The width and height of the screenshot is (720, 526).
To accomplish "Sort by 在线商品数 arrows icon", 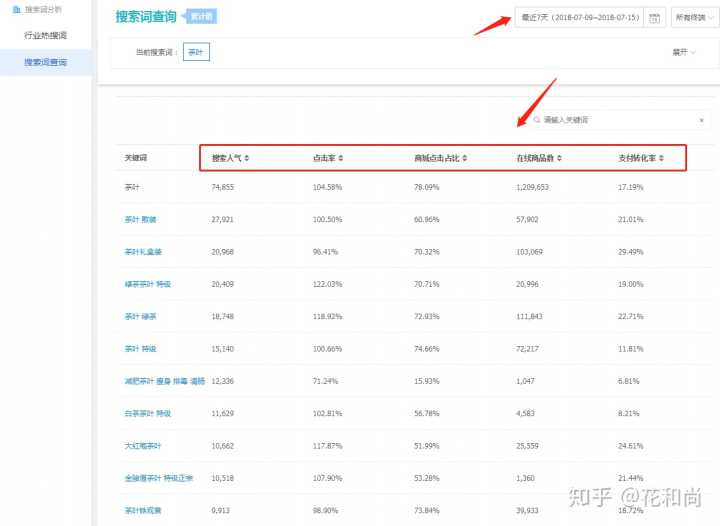I will pyautogui.click(x=558, y=158).
